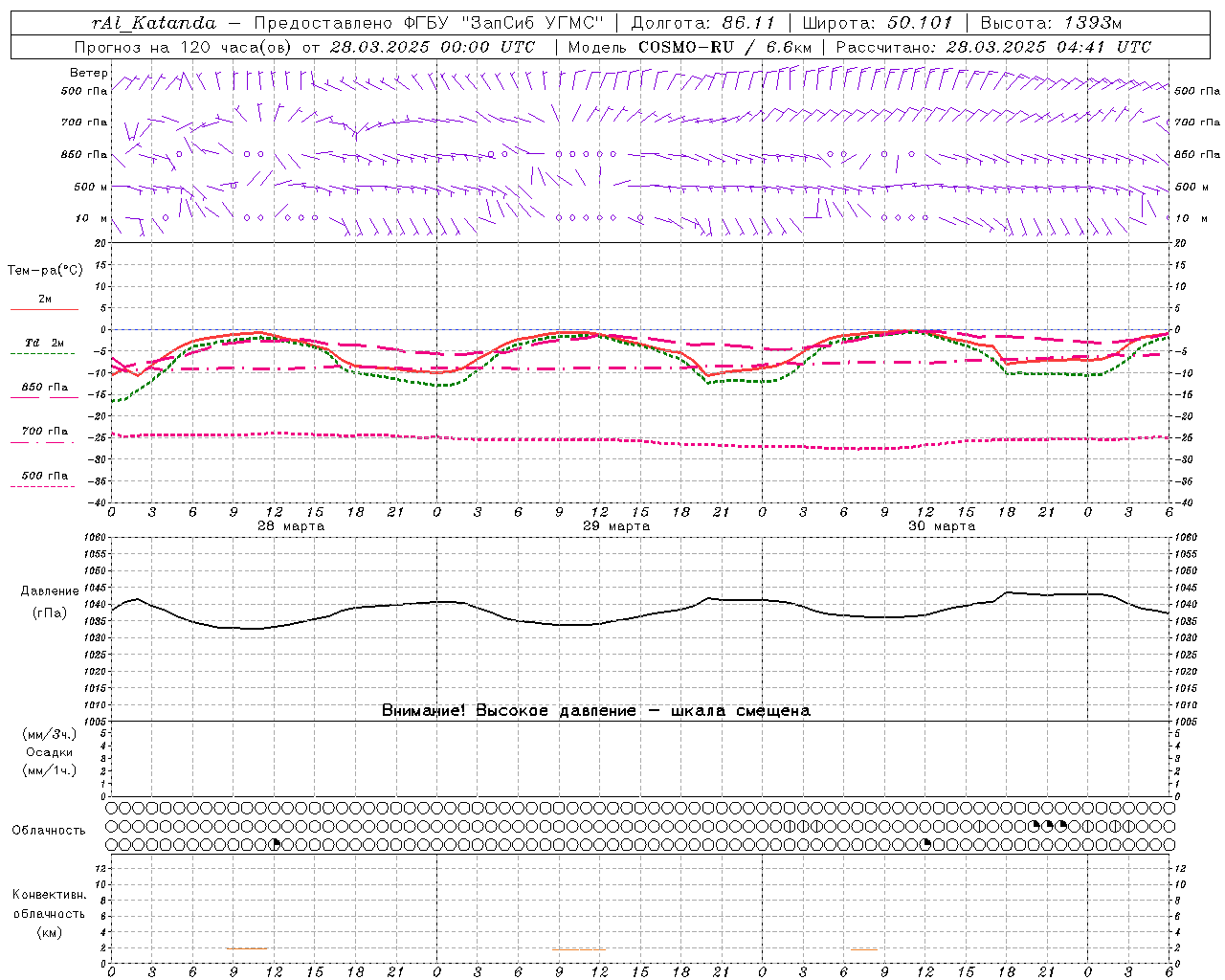Click the Конвективн. облачность label

[49, 904]
